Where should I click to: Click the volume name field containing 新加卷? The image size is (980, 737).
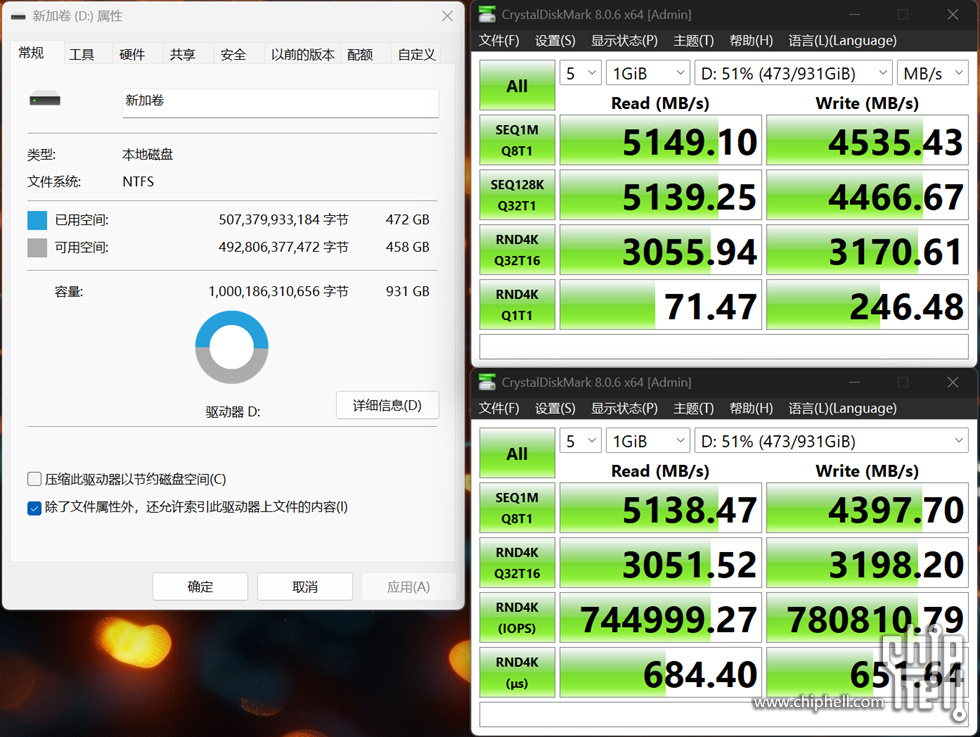281,103
